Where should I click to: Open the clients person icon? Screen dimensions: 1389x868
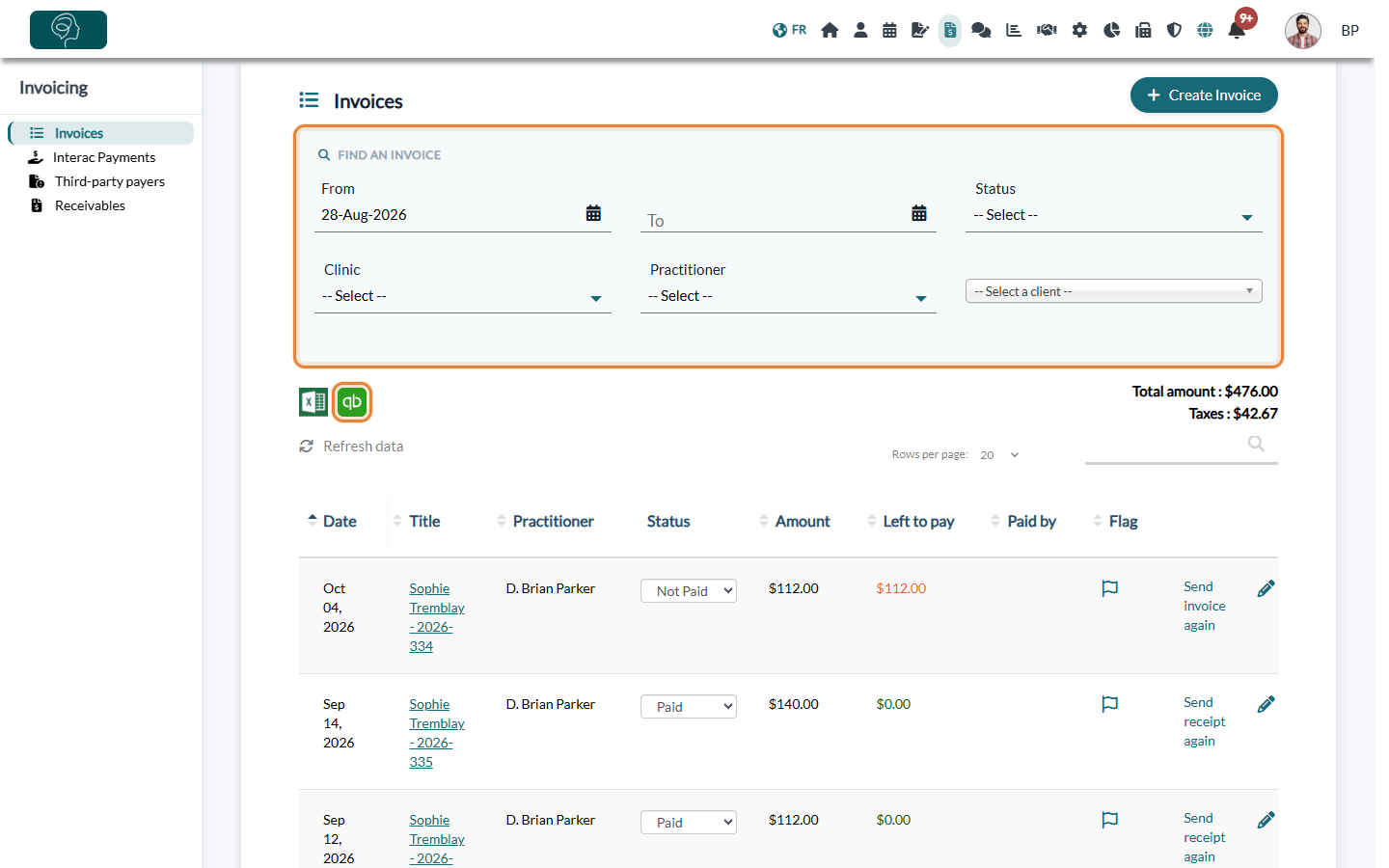tap(860, 30)
